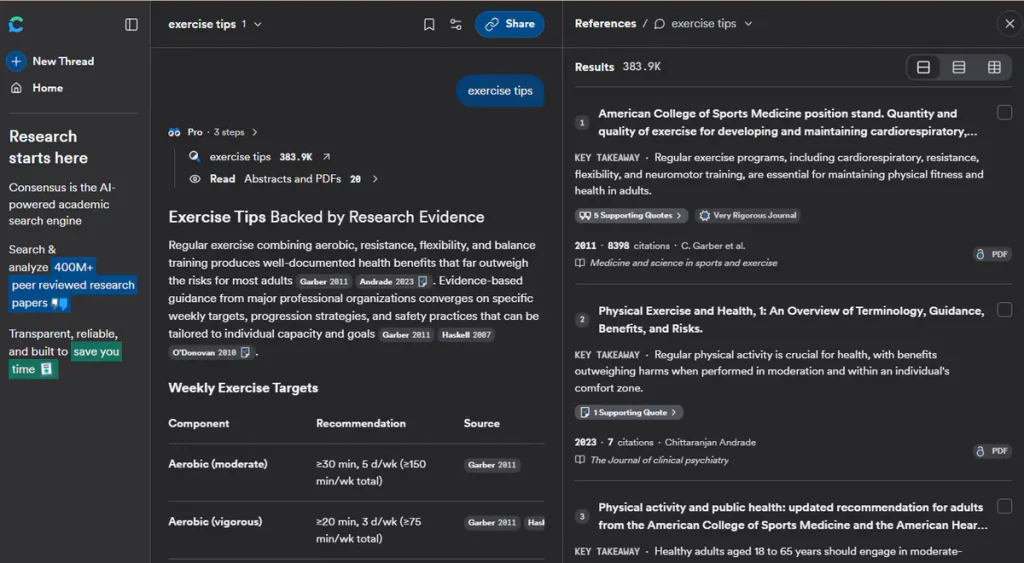This screenshot has width=1024, height=563.
Task: Select checkbox for Physical Exercise and Health paper
Action: 1004,310
